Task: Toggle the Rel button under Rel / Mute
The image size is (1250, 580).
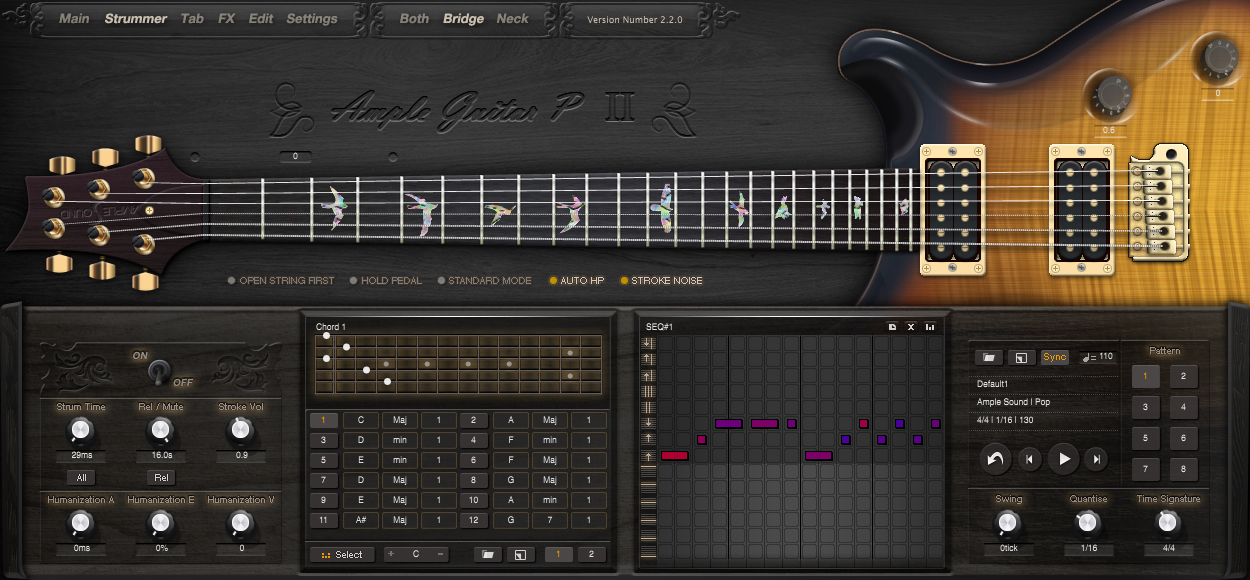Action: (160, 478)
